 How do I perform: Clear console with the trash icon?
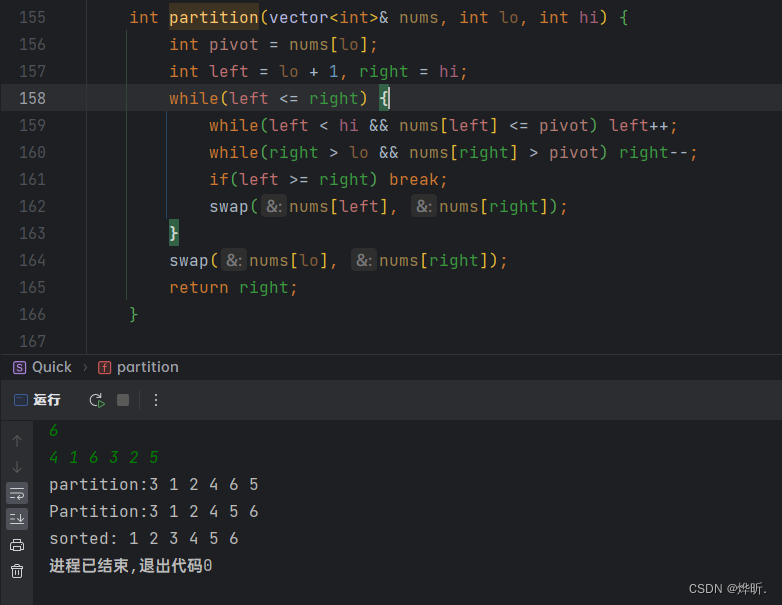(x=17, y=571)
